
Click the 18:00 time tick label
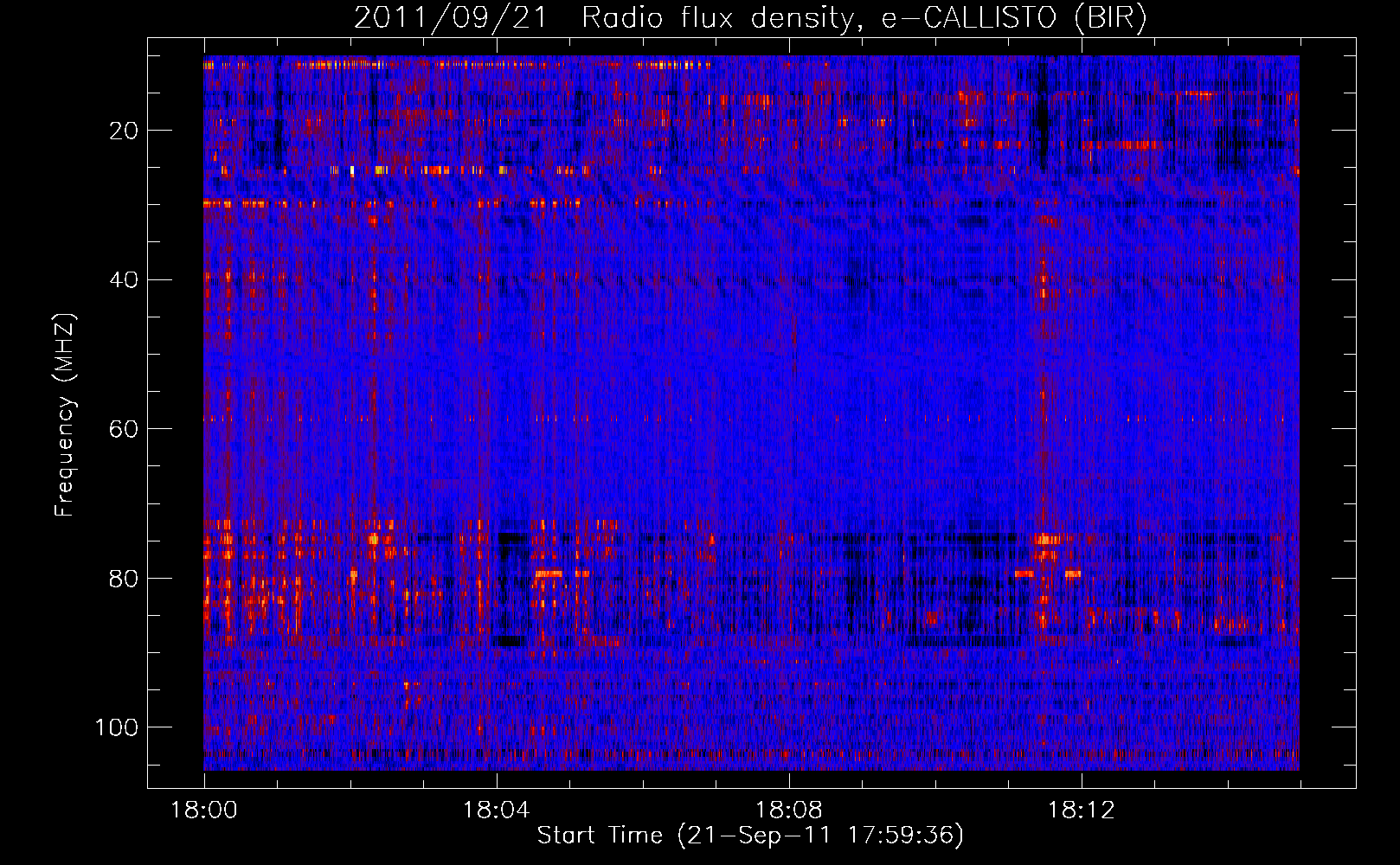[x=204, y=810]
